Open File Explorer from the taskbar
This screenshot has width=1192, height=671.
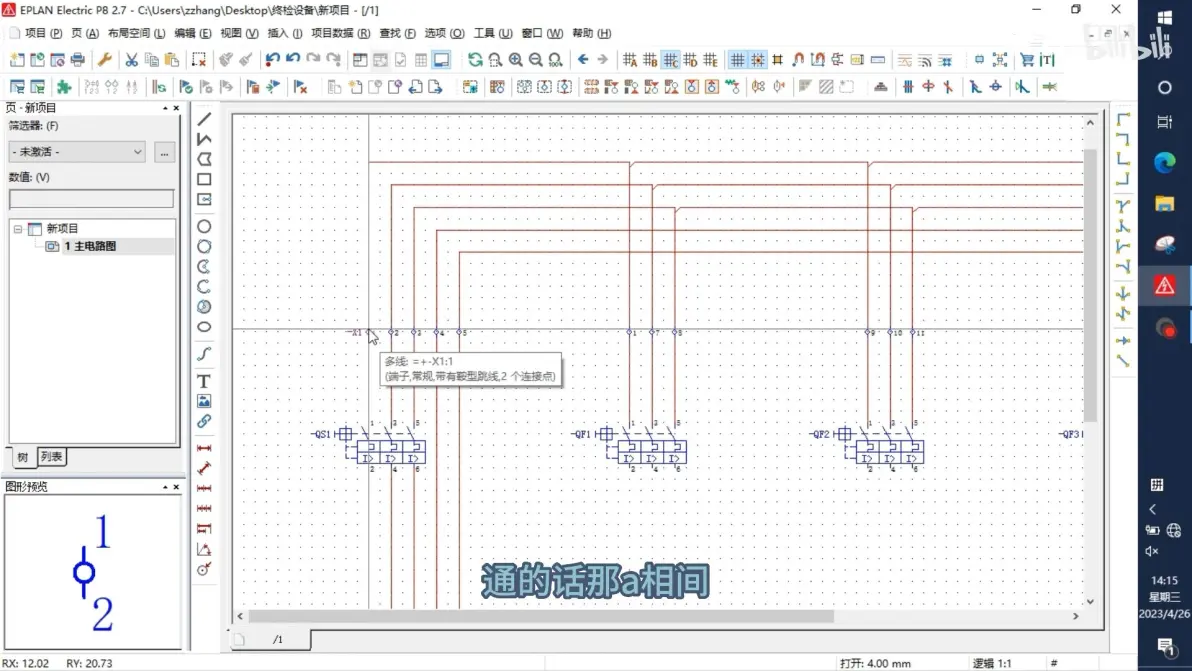[x=1165, y=203]
